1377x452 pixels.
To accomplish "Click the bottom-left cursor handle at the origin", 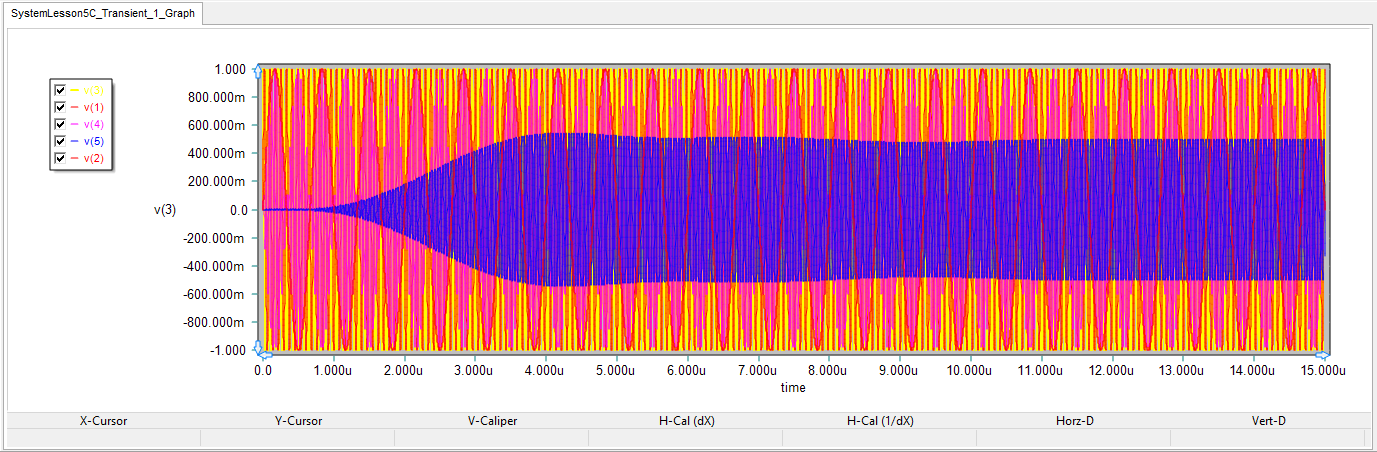I will point(259,349).
